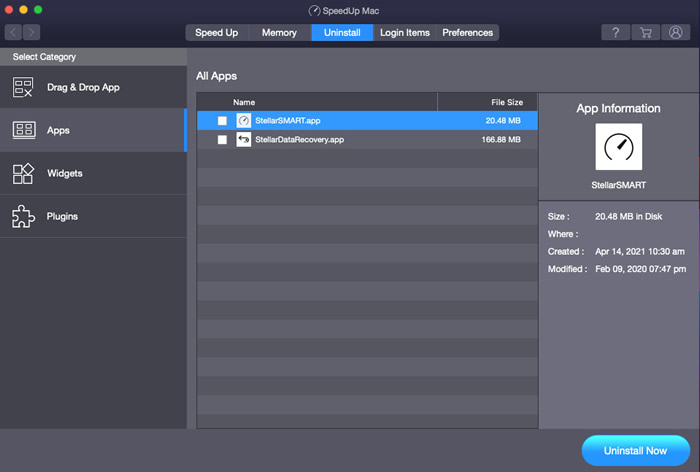Open the user account icon
This screenshot has width=700, height=472.
coord(675,32)
